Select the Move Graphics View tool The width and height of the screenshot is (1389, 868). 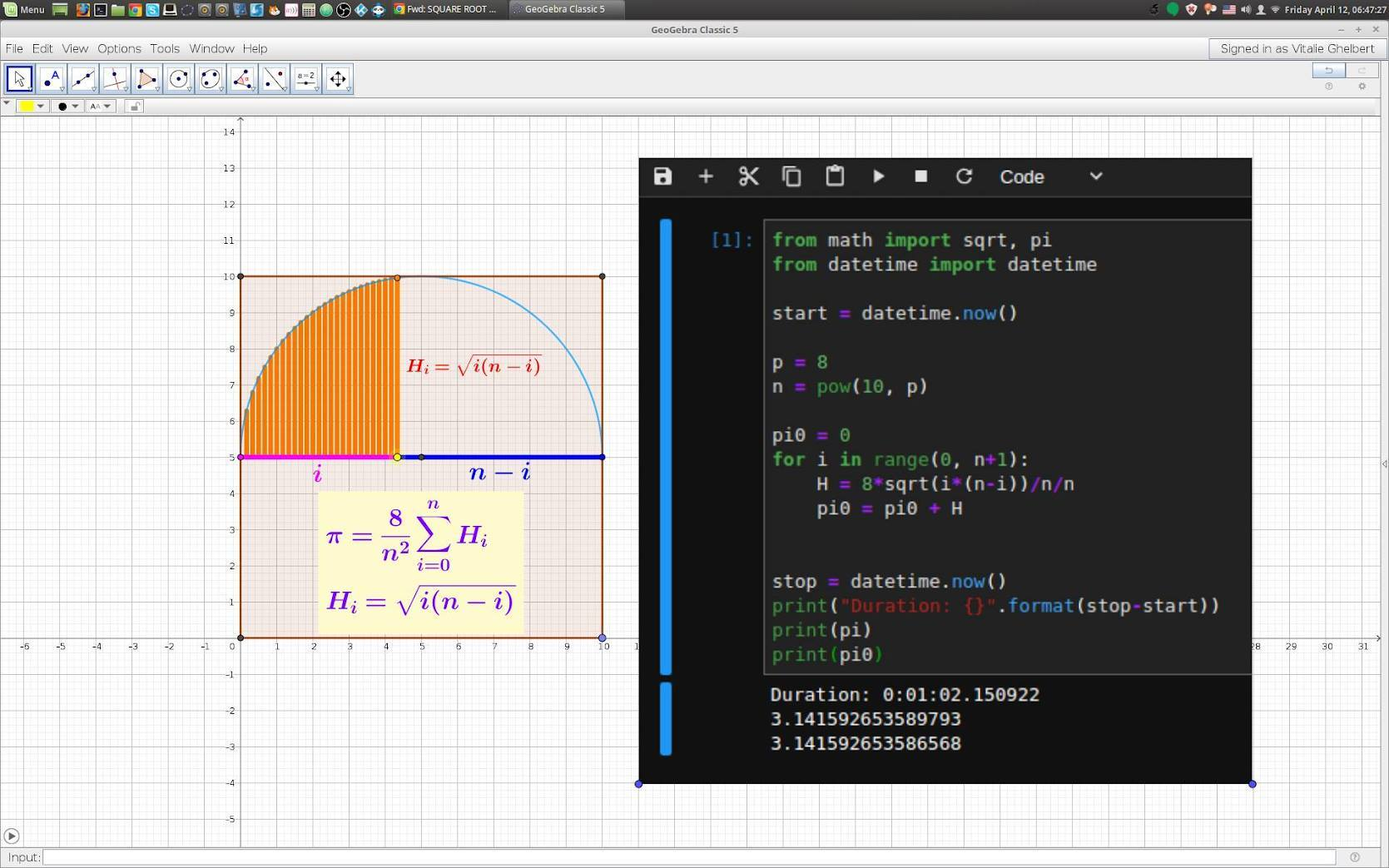coord(338,79)
